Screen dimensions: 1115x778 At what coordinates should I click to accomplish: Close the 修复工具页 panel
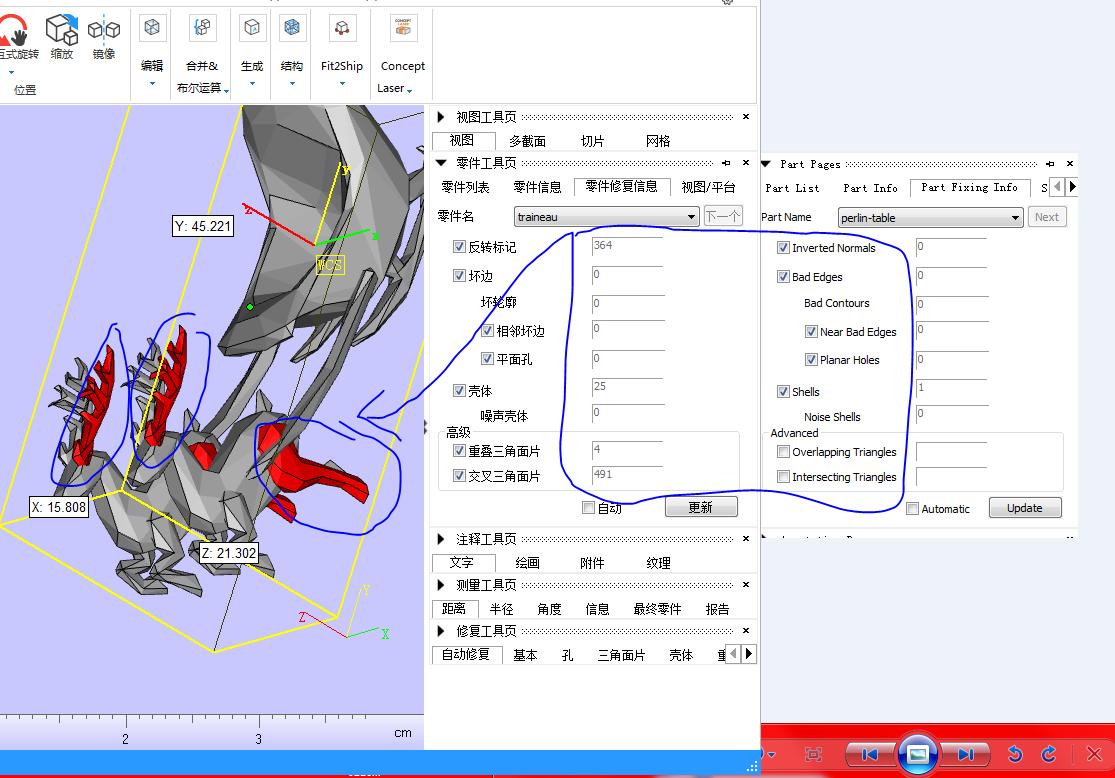pos(746,631)
